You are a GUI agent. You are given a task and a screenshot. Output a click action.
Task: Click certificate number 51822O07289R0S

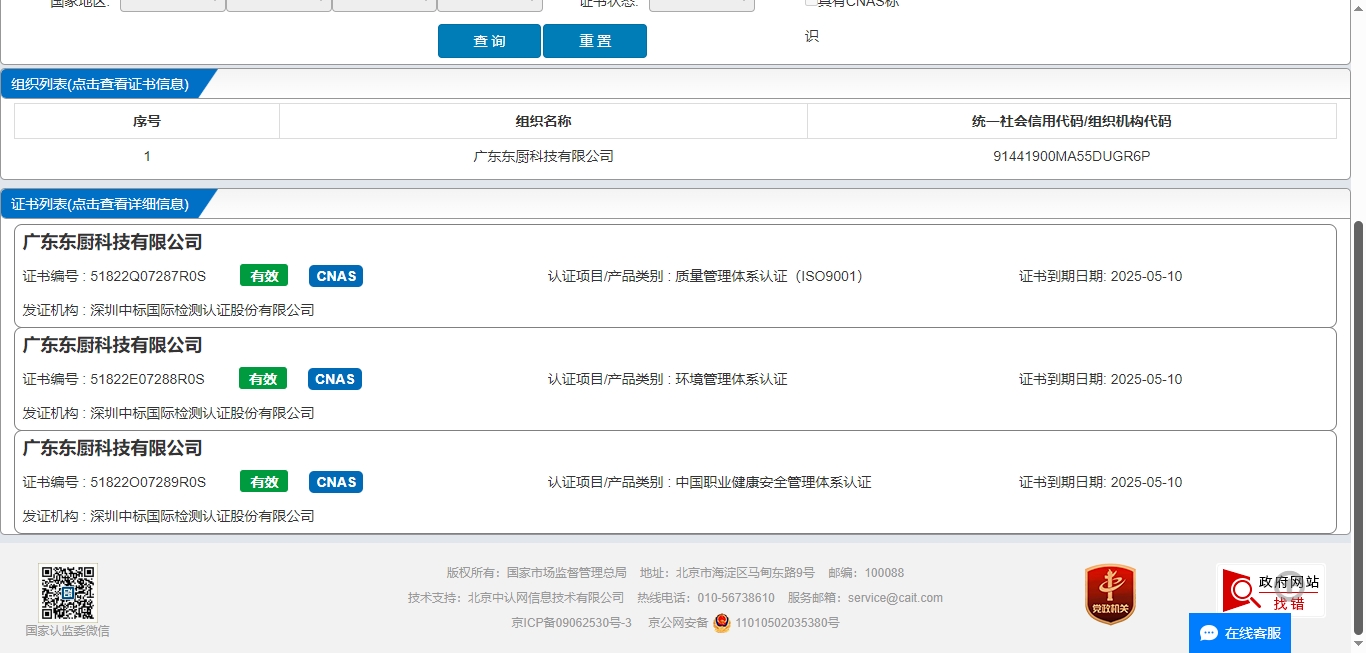[148, 482]
